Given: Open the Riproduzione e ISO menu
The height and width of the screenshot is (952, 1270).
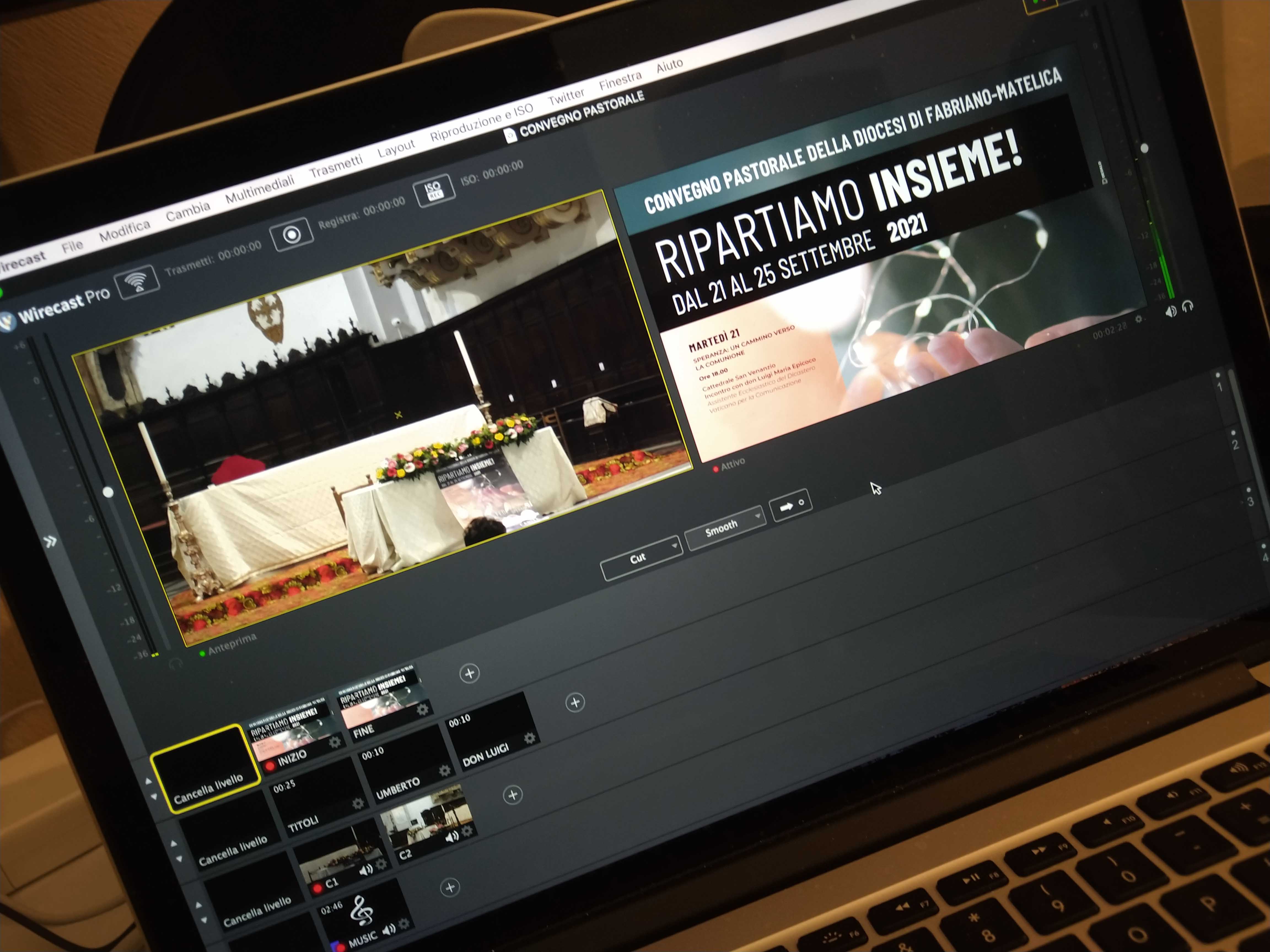Looking at the screenshot, I should [x=481, y=122].
